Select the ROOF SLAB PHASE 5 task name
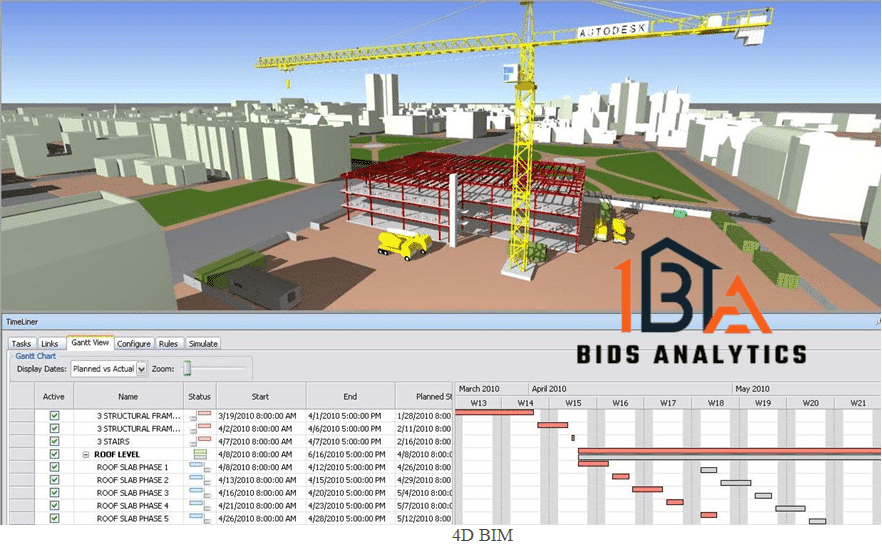The image size is (882, 548). click(133, 518)
